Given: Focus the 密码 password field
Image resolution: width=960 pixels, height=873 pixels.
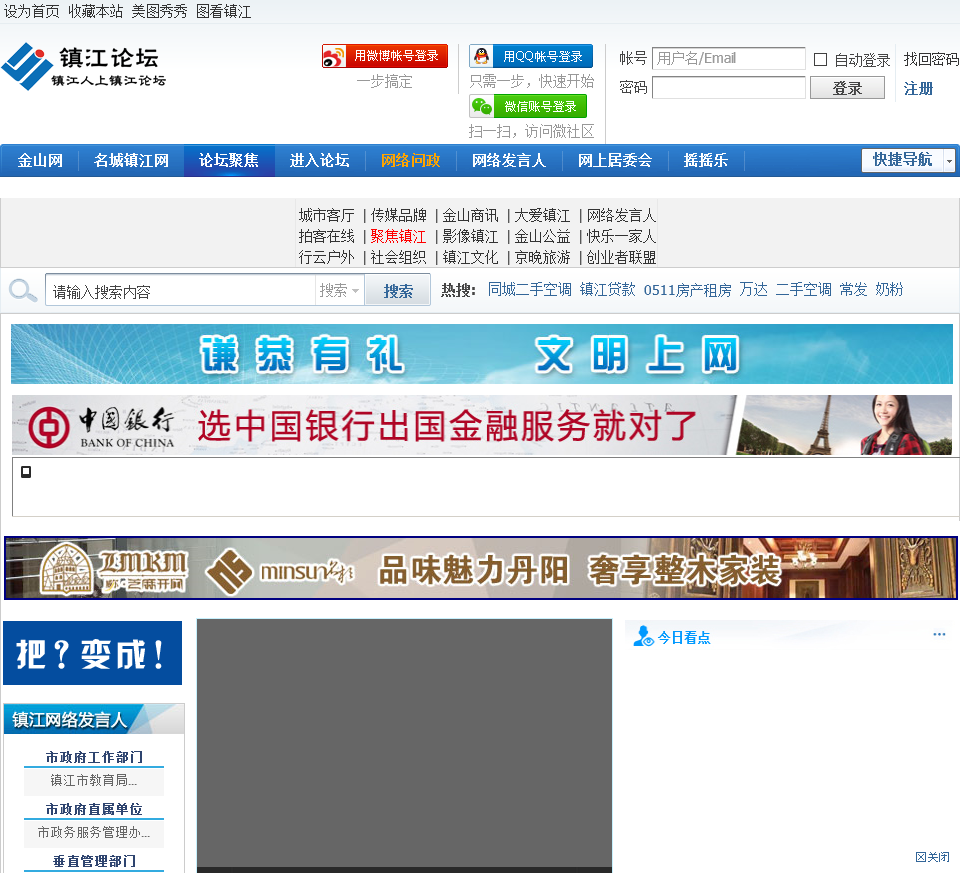Looking at the screenshot, I should coord(729,88).
